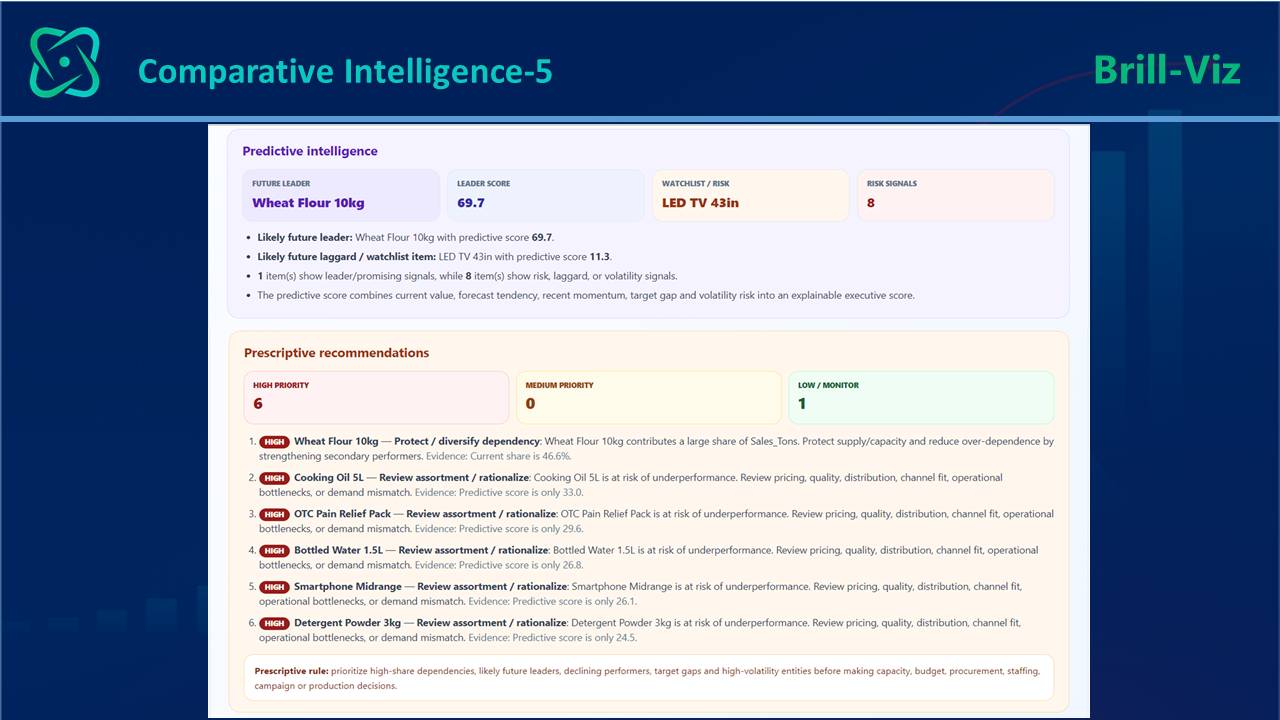1280x720 pixels.
Task: Click the Predictive intelligence heading
Action: pyautogui.click(x=310, y=151)
